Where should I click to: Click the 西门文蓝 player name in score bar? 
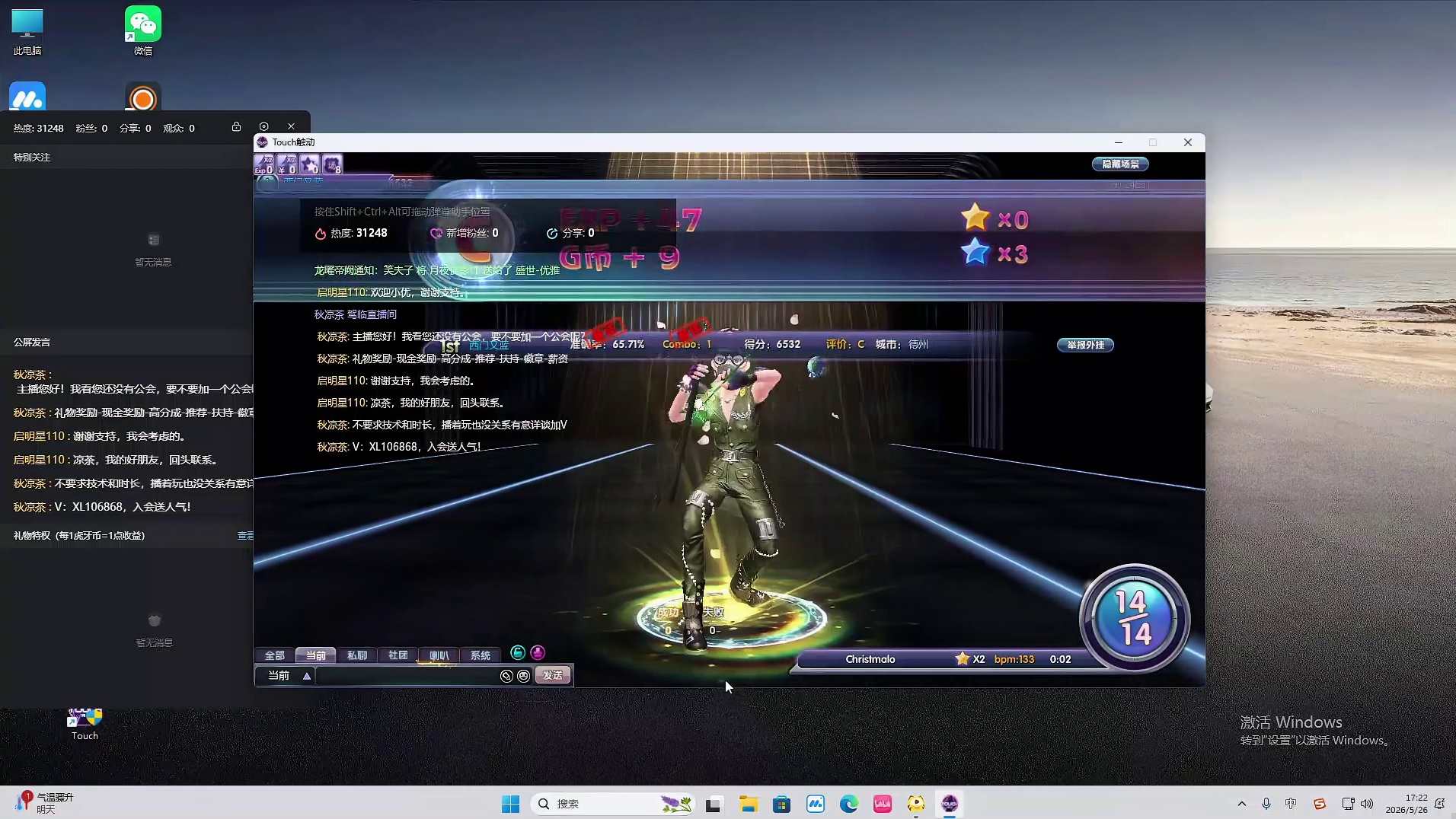click(x=489, y=345)
